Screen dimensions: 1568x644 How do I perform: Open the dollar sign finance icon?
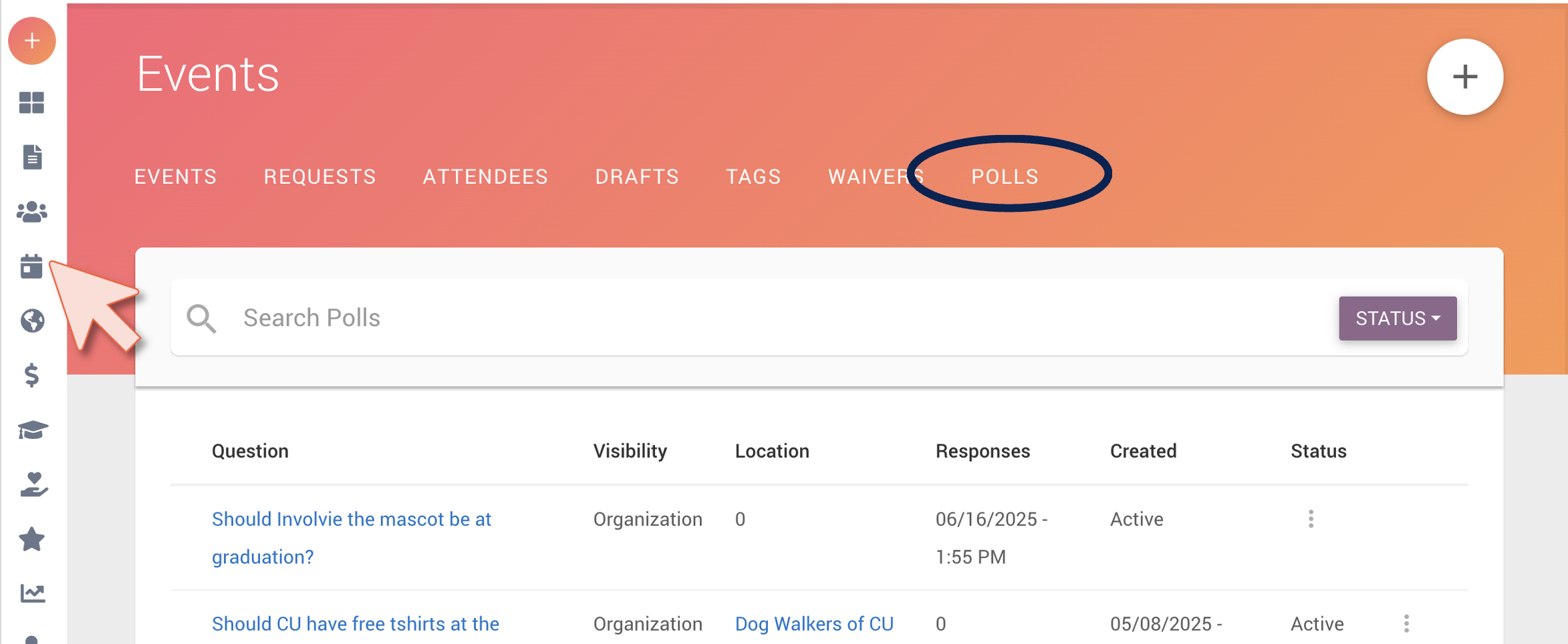pos(31,375)
